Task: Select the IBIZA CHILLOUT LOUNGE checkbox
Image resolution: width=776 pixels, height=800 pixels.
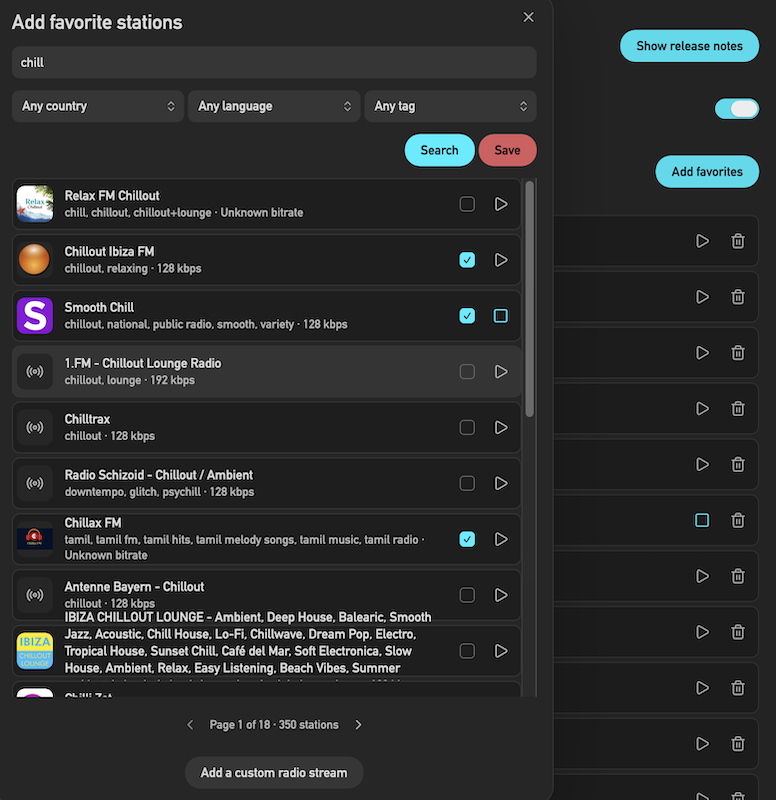Action: point(467,651)
